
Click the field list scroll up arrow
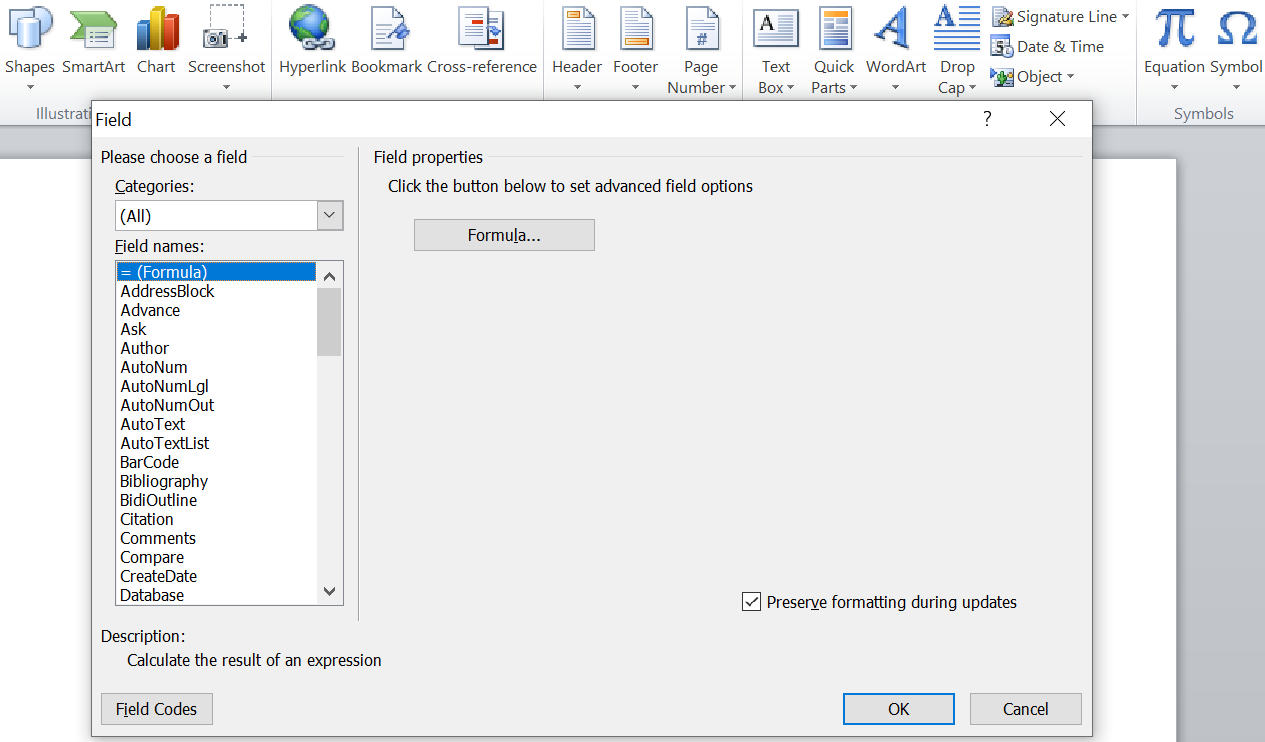click(330, 275)
